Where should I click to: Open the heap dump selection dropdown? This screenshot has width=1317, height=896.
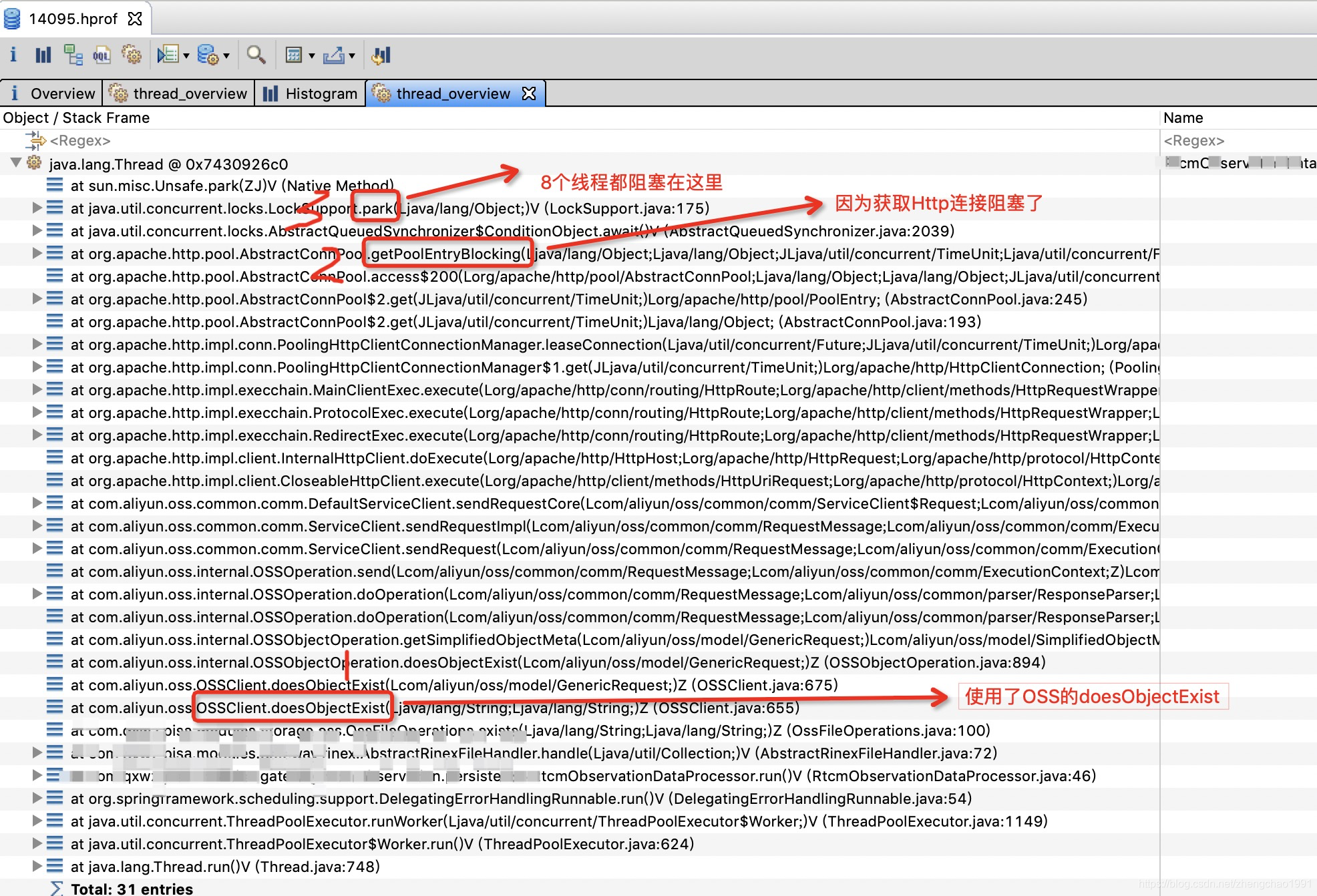coord(228,55)
